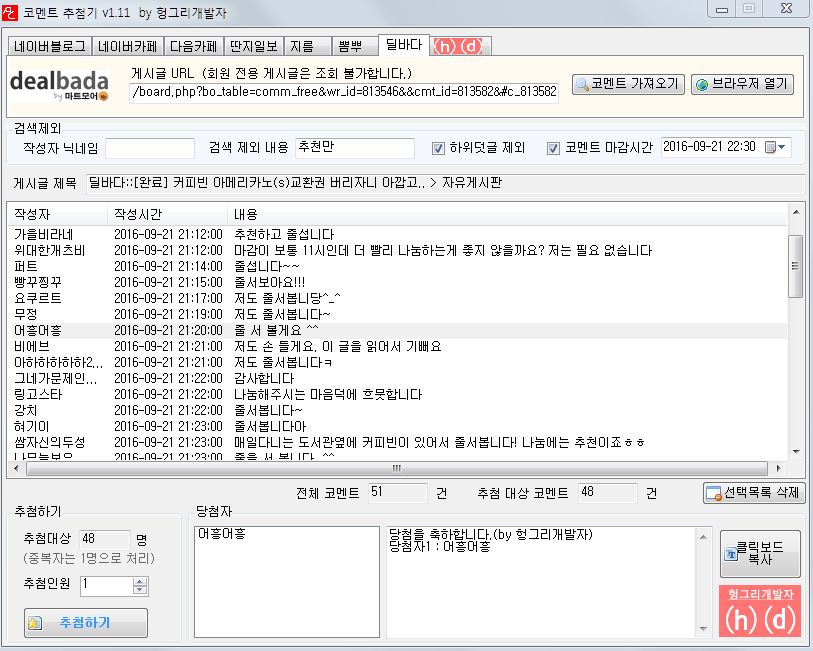
Task: Switch to 네이버블로그 tab
Action: pos(49,46)
